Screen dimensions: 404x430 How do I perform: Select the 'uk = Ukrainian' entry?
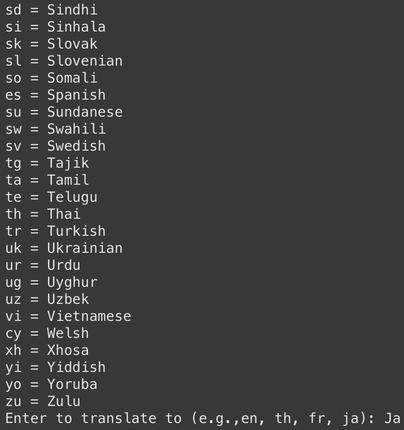64,248
